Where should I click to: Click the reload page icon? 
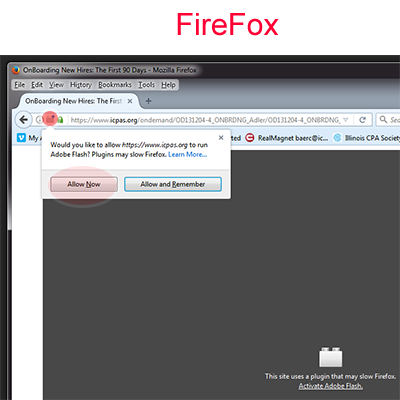point(362,120)
